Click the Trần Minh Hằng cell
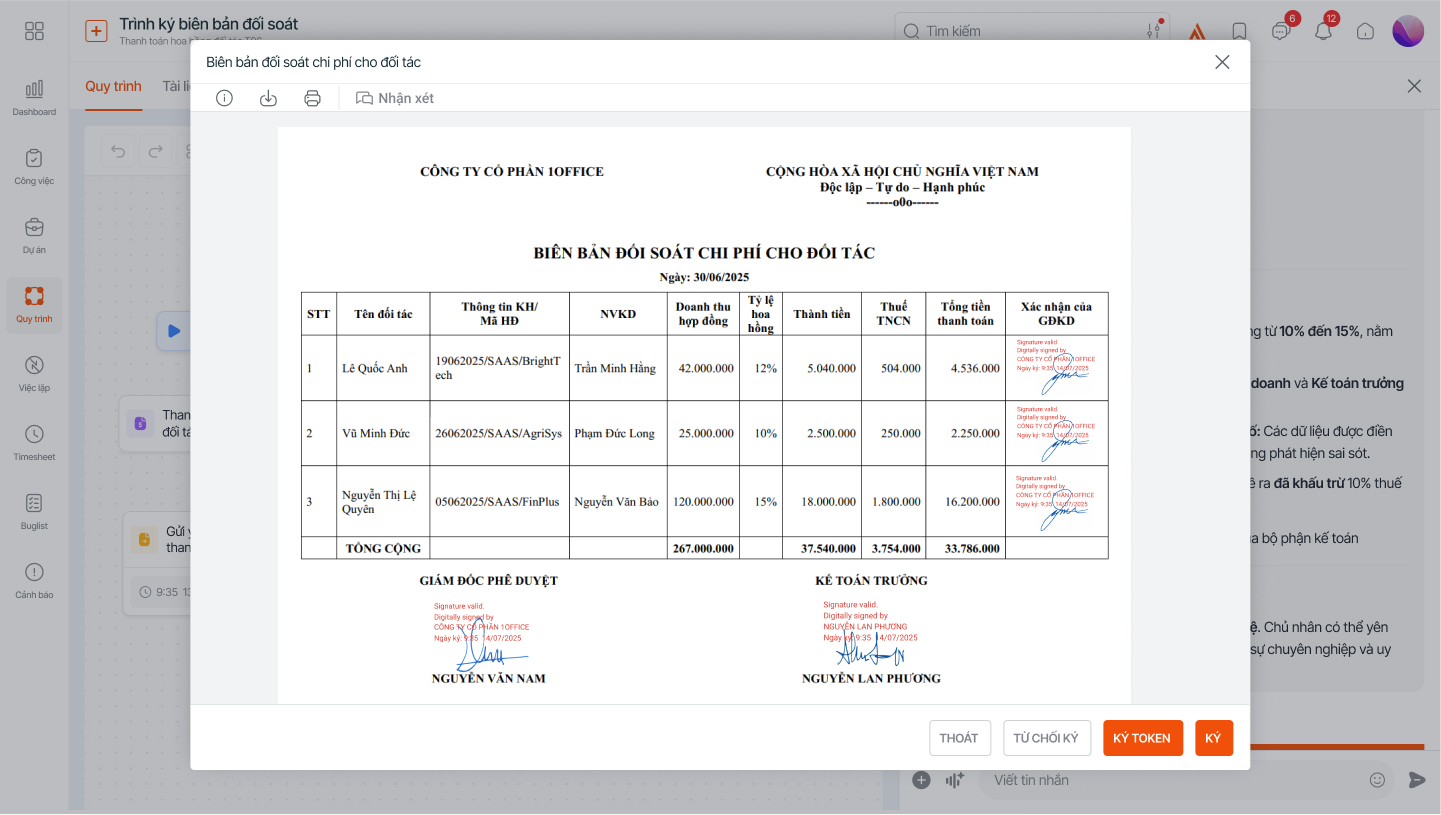This screenshot has height=815, width=1441. click(618, 368)
